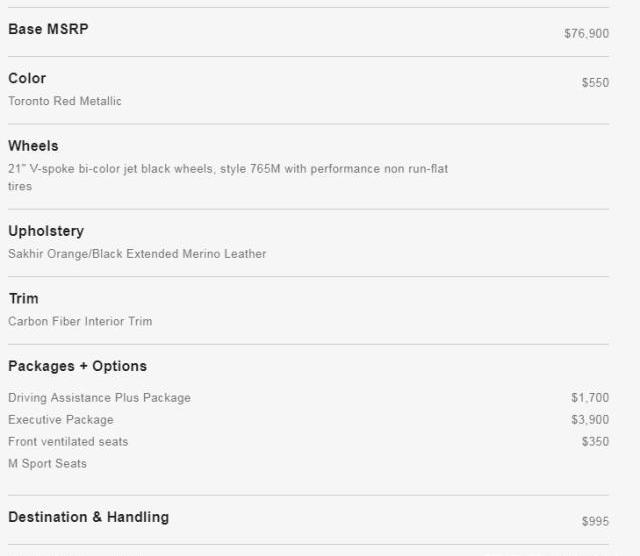The image size is (640, 556).
Task: Select the Driving Assistance Plus Package item
Action: point(99,398)
